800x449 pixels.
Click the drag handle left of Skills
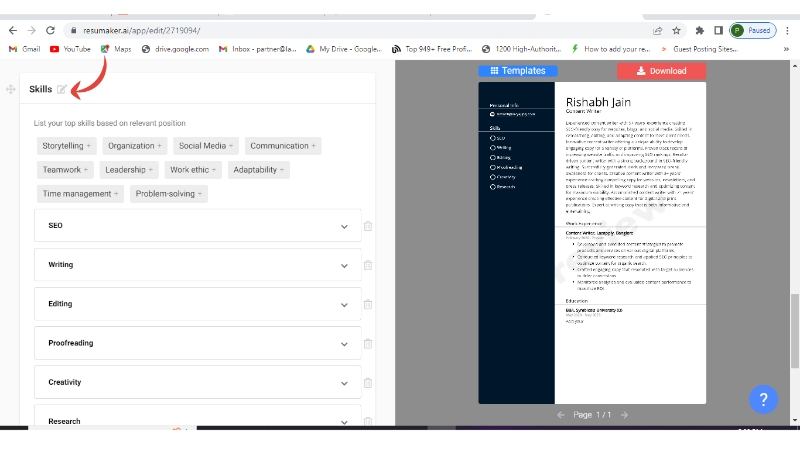tap(11, 90)
